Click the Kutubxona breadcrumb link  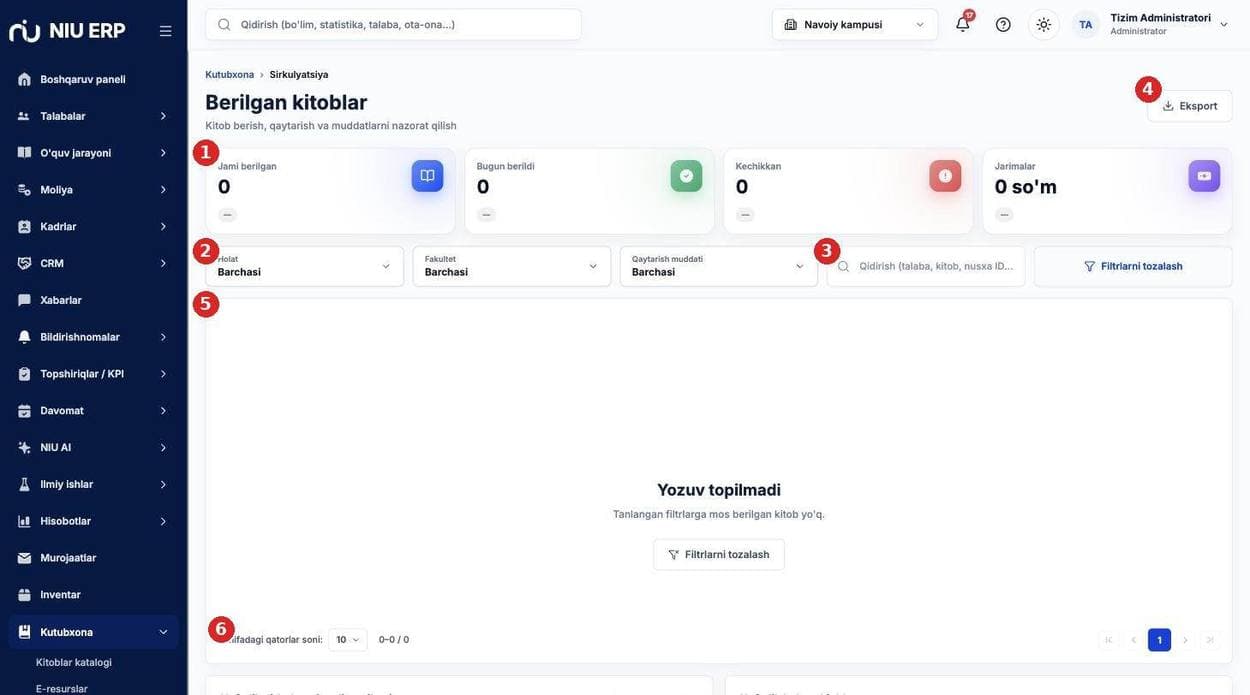pyautogui.click(x=230, y=75)
